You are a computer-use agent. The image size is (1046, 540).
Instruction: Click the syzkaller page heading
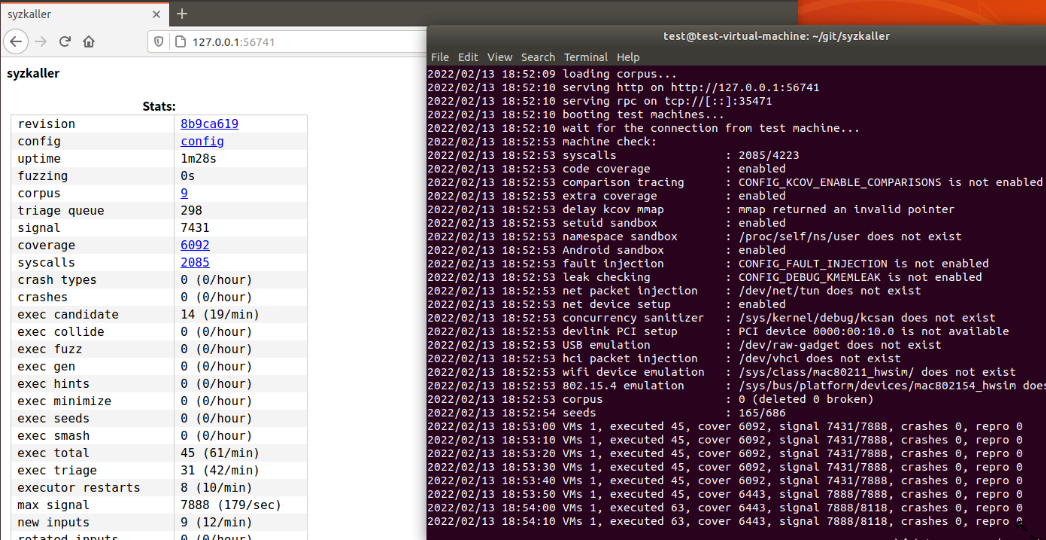tap(33, 74)
